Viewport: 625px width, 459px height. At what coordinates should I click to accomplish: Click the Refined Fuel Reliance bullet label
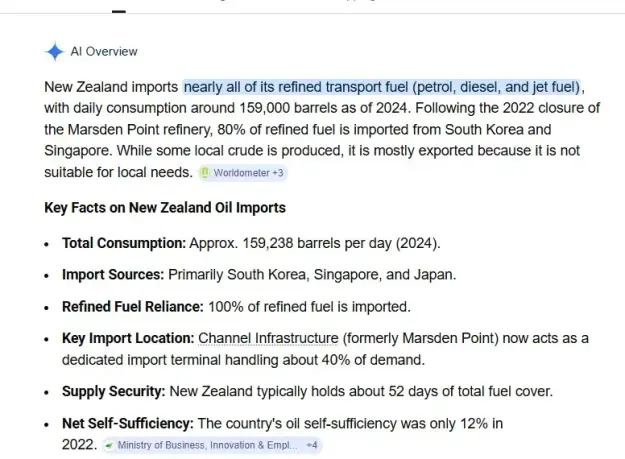133,307
